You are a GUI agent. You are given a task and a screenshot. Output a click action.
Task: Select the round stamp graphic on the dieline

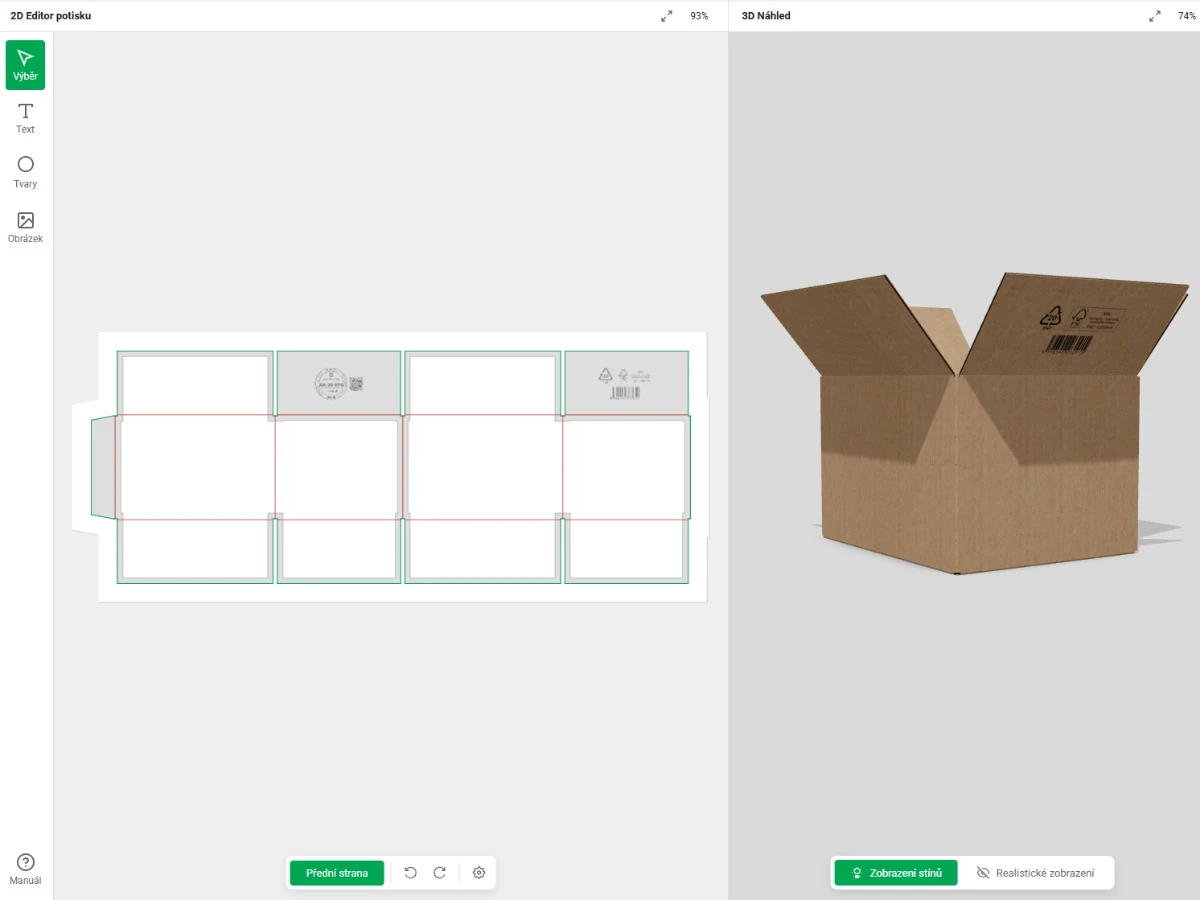click(329, 384)
